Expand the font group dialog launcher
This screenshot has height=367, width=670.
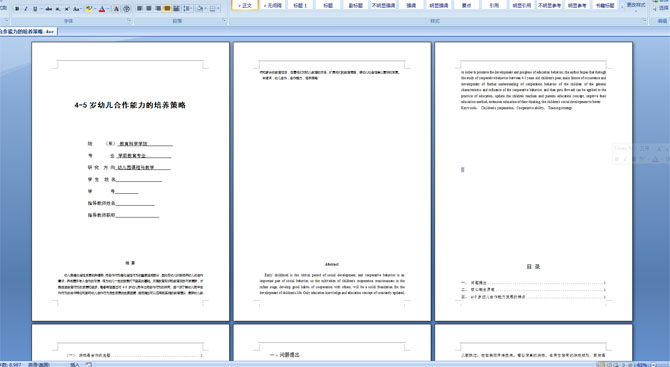129,21
